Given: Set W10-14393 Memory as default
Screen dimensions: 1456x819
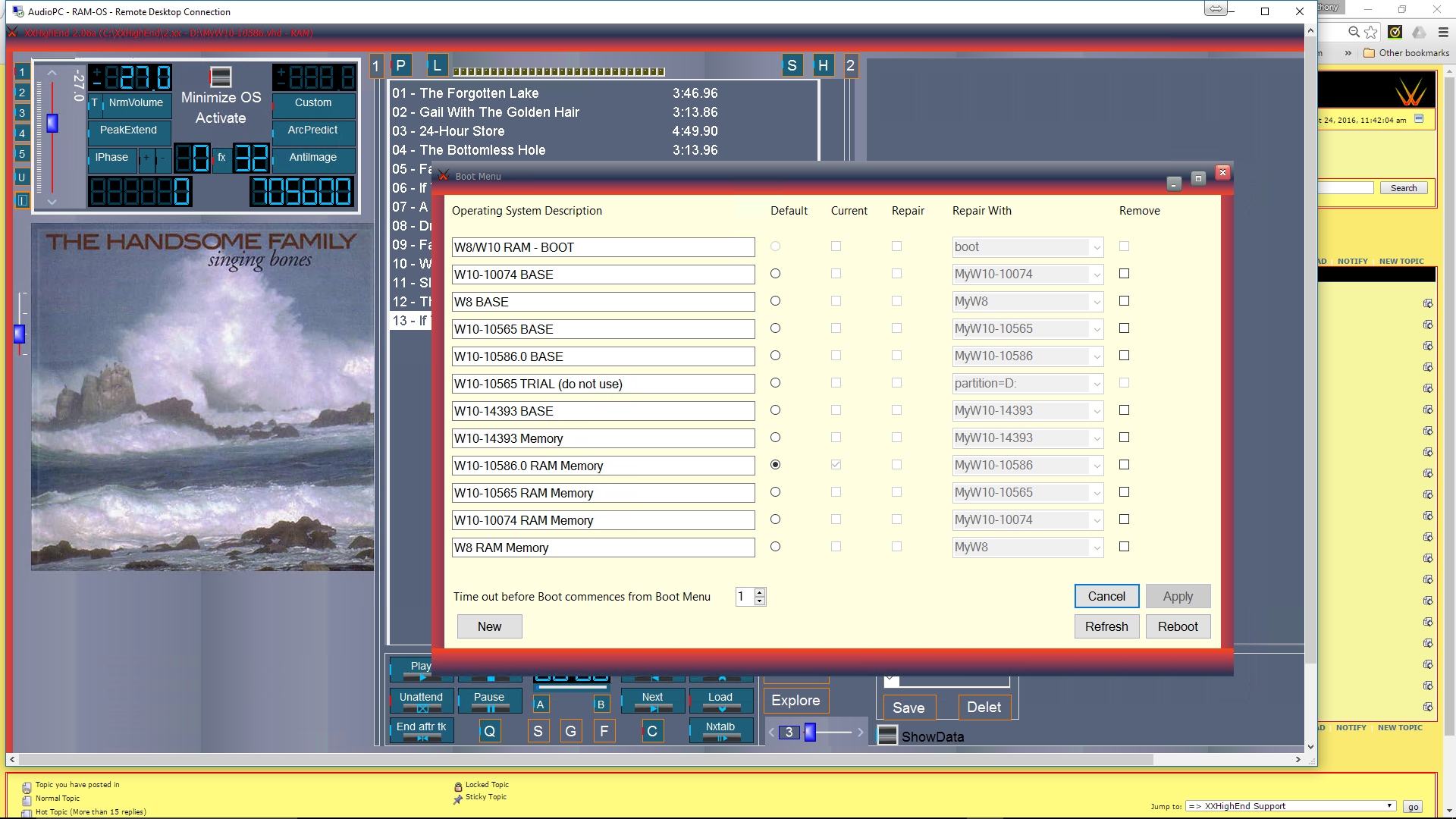Looking at the screenshot, I should [775, 438].
